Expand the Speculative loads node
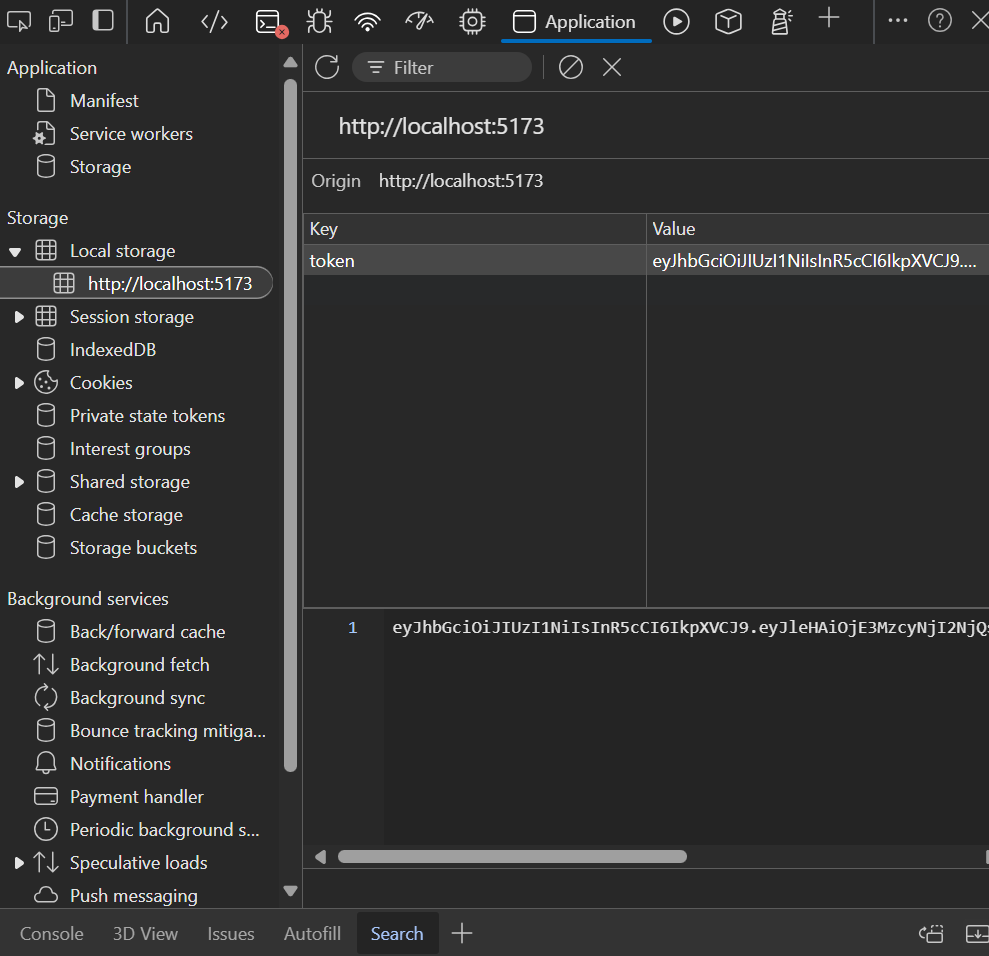 [x=18, y=863]
